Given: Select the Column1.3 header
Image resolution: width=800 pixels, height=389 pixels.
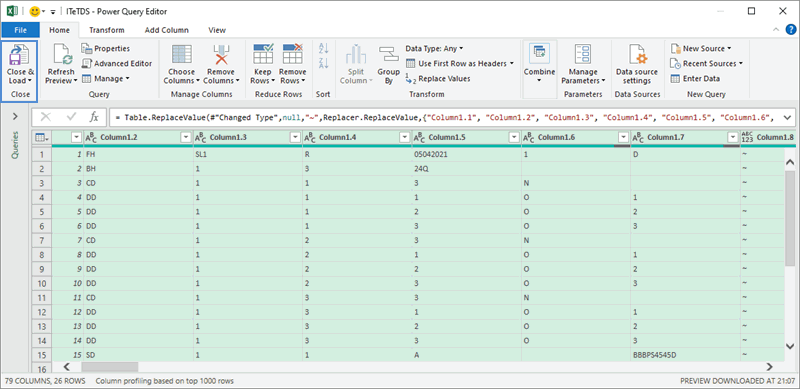Looking at the screenshot, I should 247,137.
